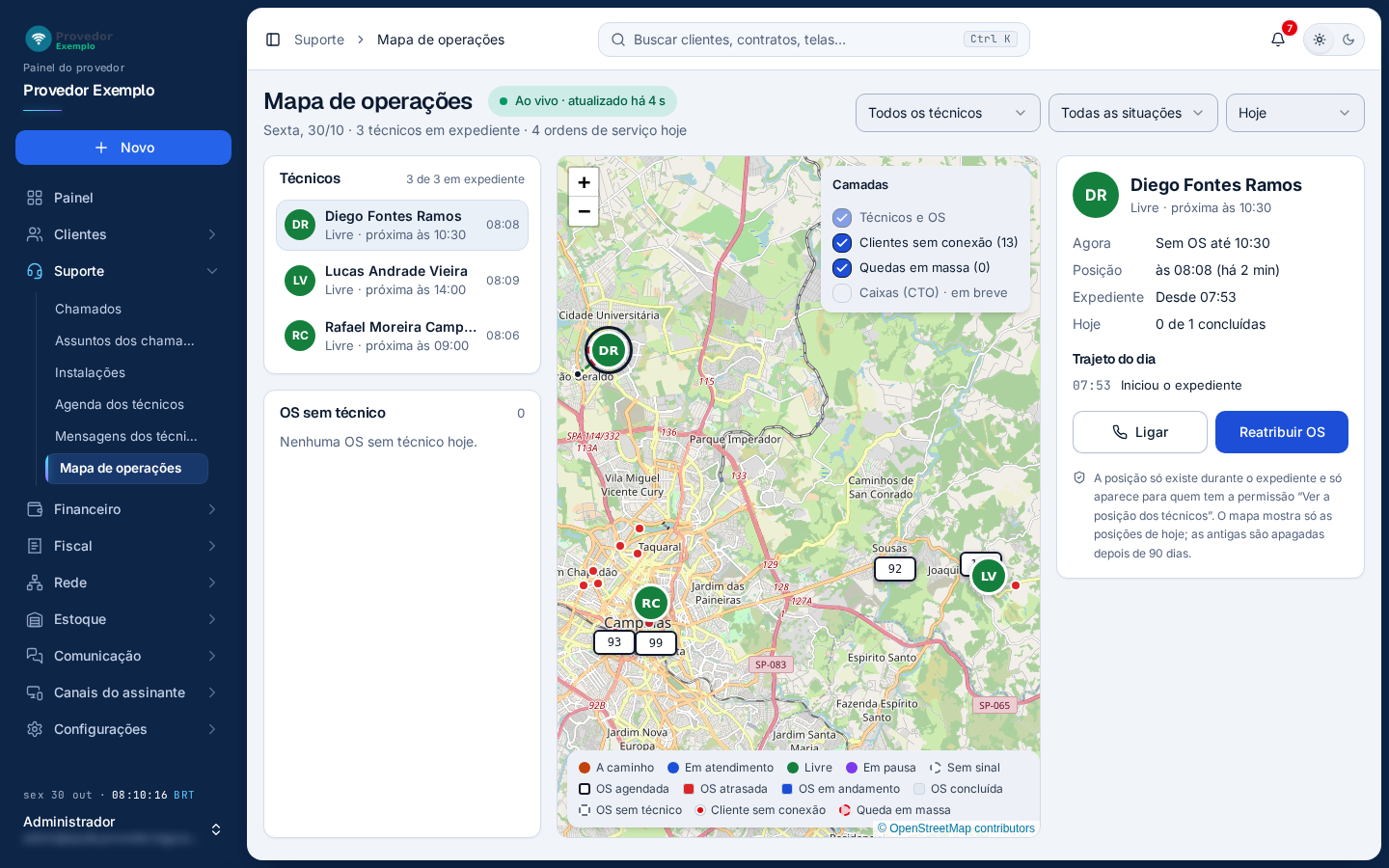Open Todas as situações dropdown
The image size is (1389, 868).
pos(1133,113)
